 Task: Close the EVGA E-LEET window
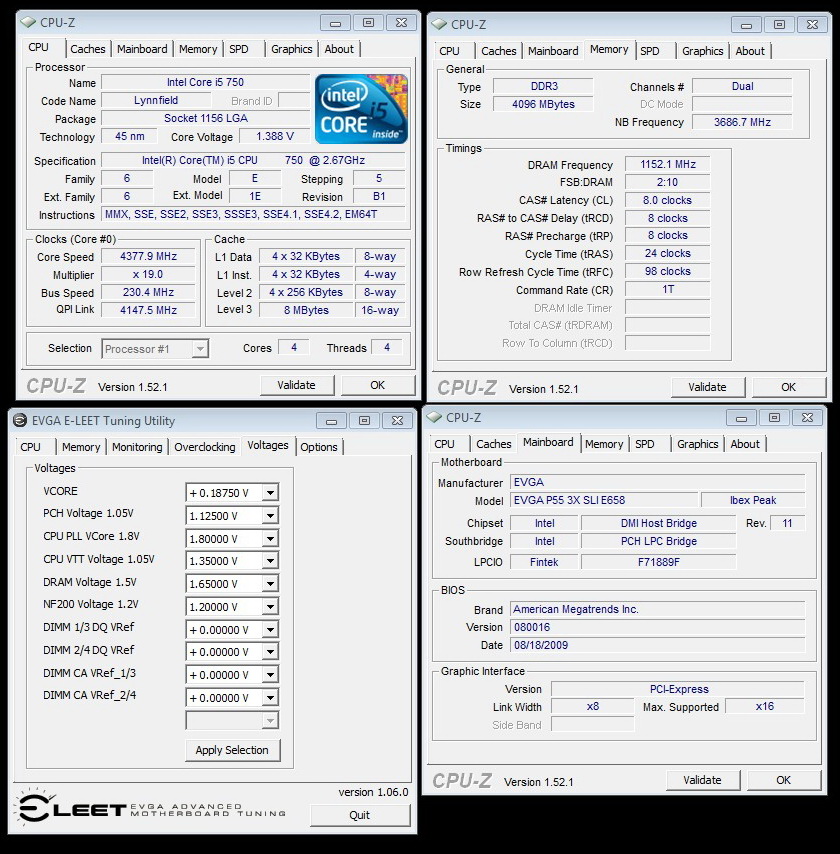click(398, 421)
